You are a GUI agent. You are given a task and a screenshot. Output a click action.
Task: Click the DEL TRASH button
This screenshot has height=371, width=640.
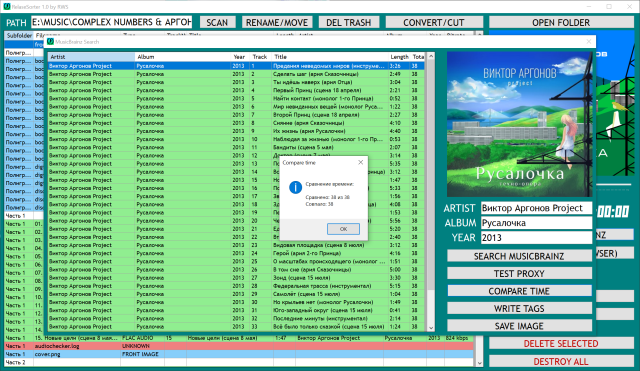(x=349, y=22)
